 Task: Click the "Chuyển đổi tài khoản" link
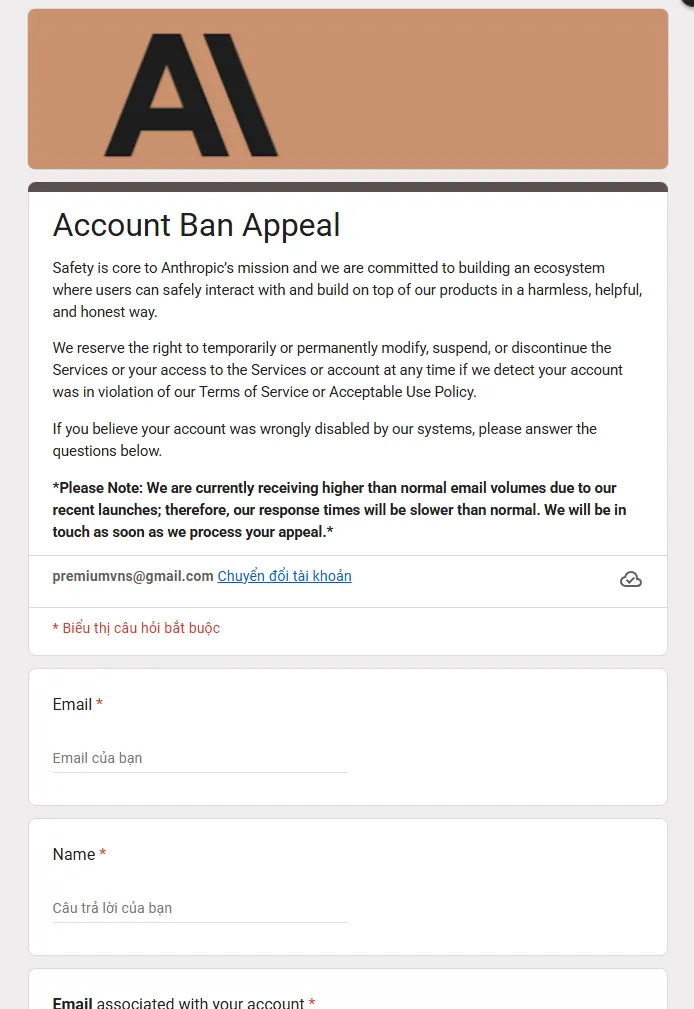pos(284,576)
